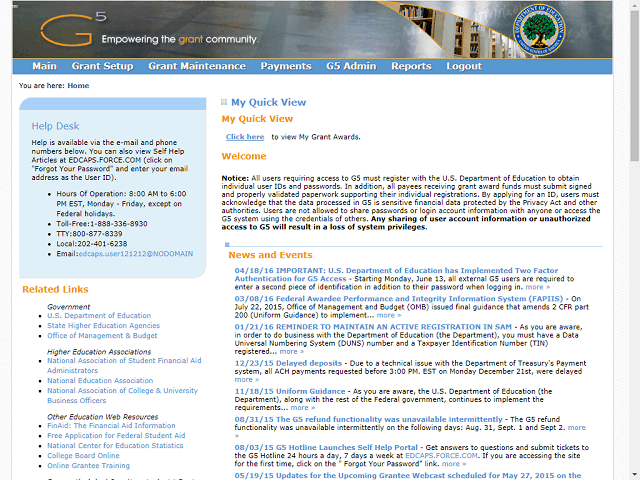The image size is (640, 480).
Task: Open the edcaps help desk email link
Action: click(x=136, y=254)
